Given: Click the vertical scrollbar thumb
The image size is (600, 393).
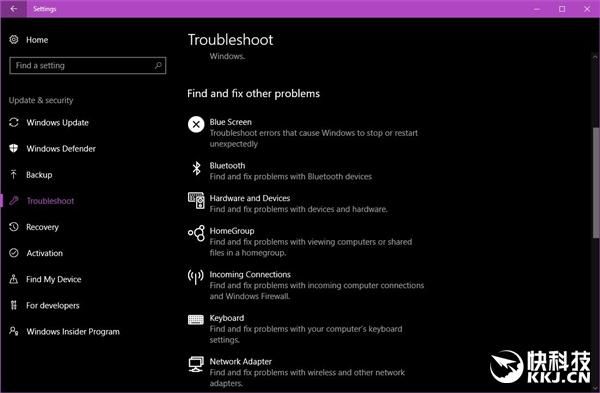Looking at the screenshot, I should click(596, 182).
